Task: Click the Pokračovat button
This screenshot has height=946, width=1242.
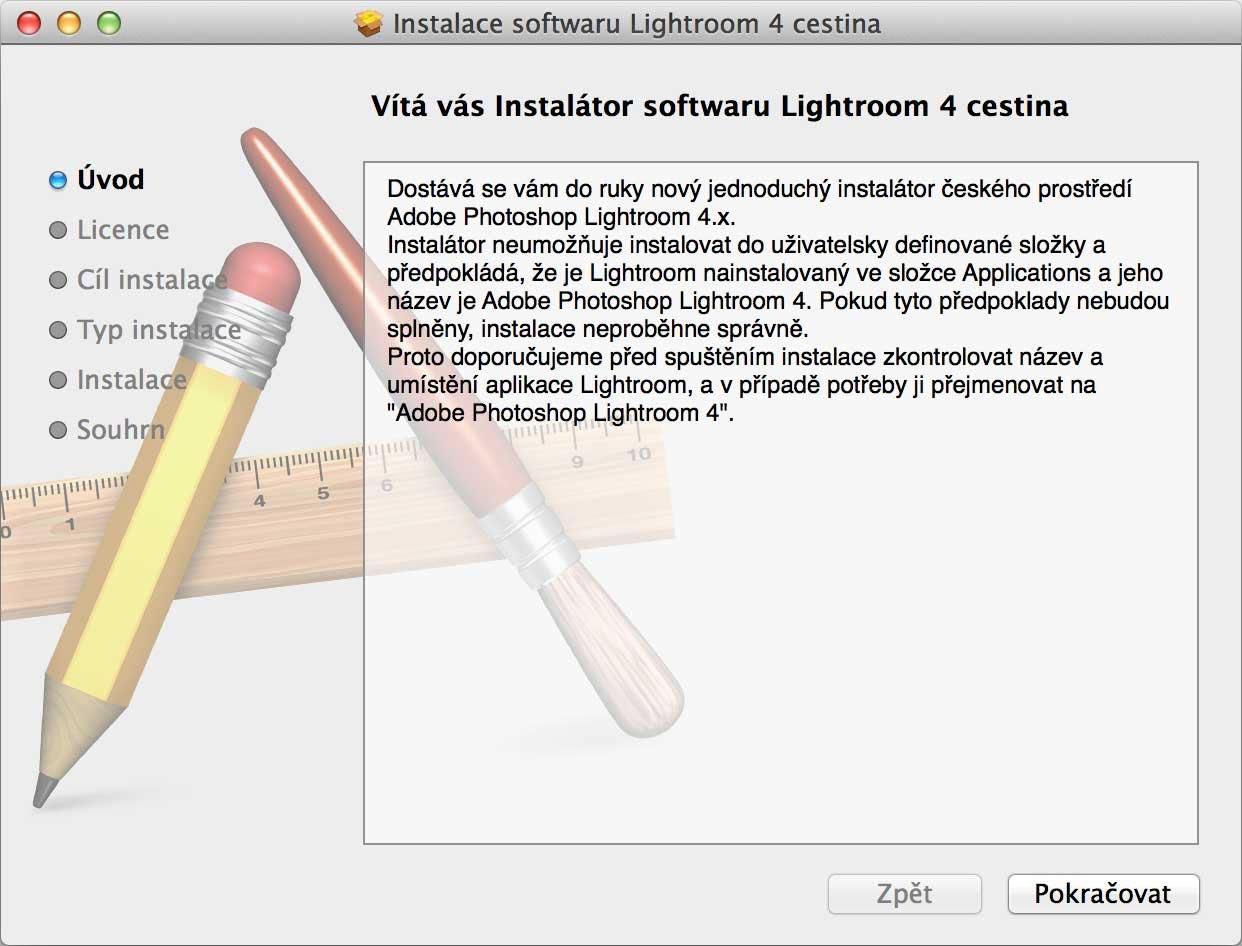Action: pos(1103,893)
